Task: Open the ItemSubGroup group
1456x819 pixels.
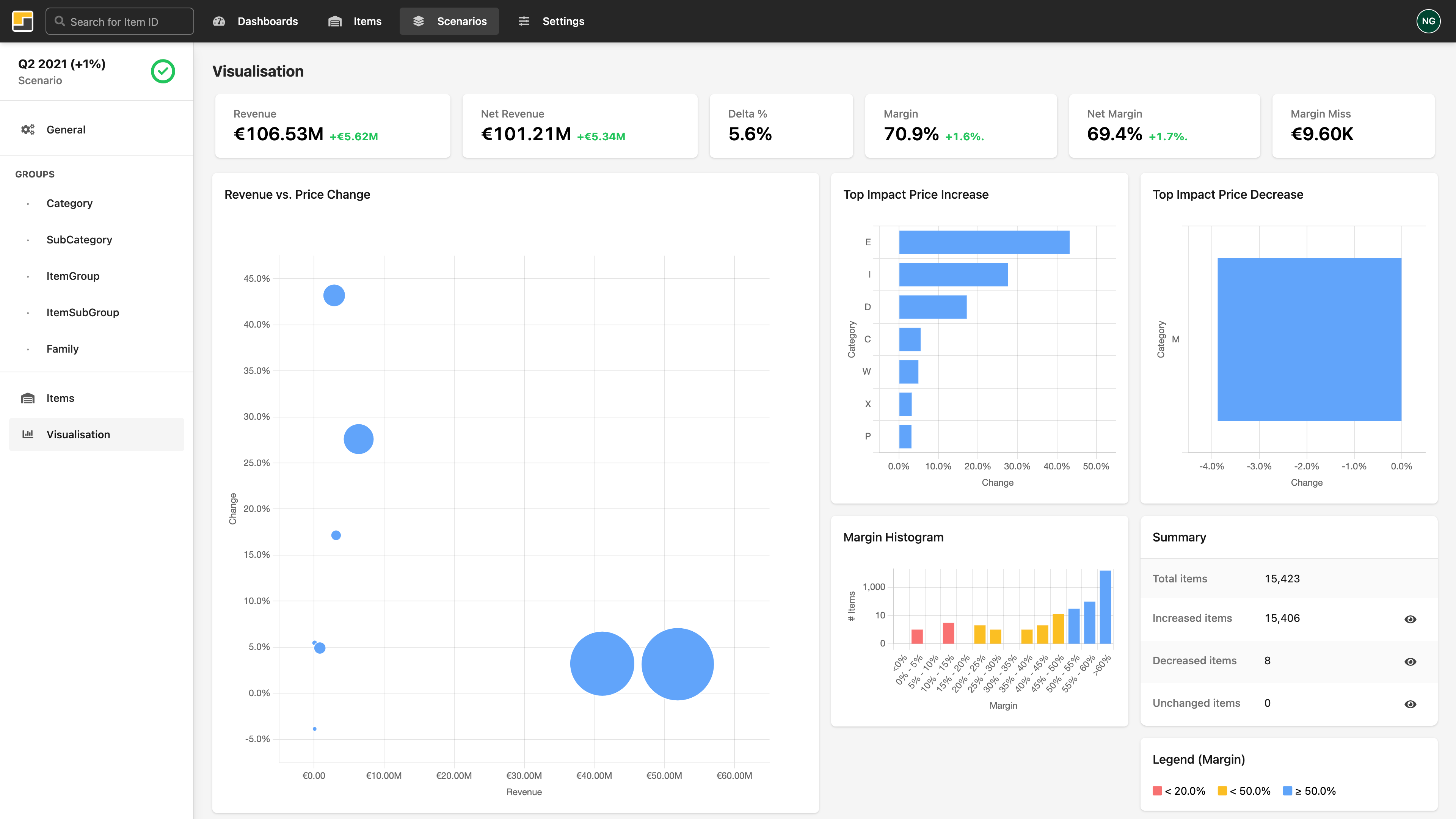Action: pos(83,312)
